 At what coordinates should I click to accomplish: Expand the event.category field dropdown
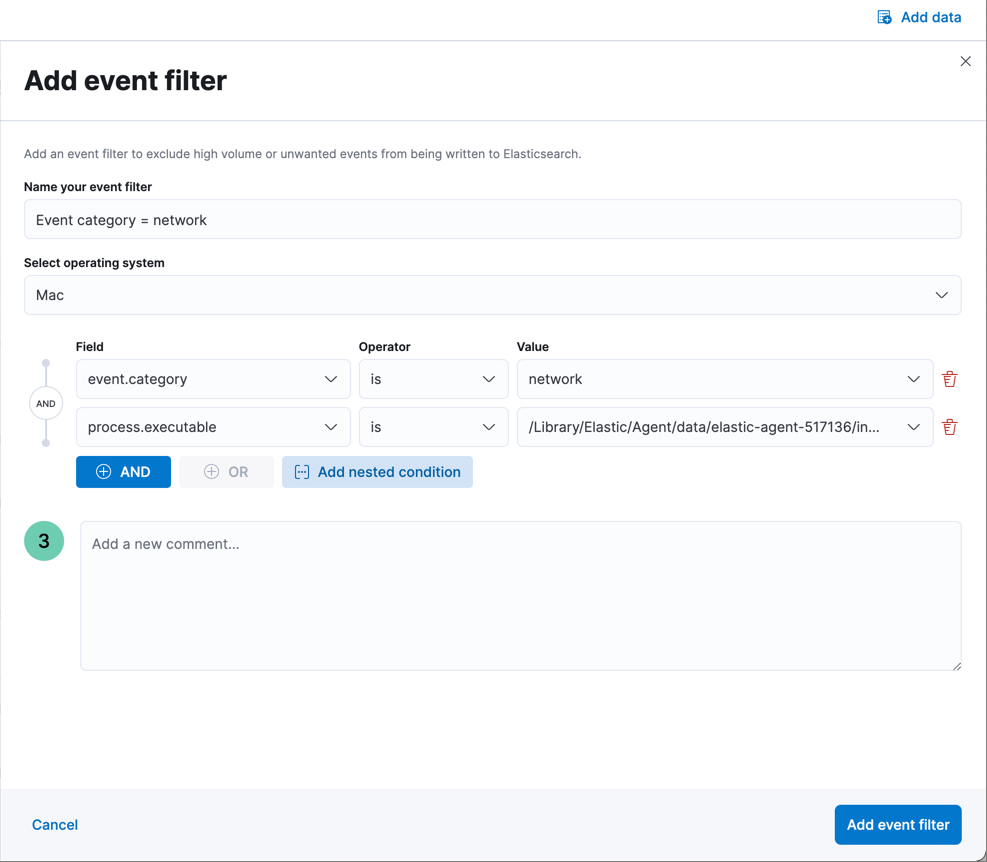coord(331,379)
